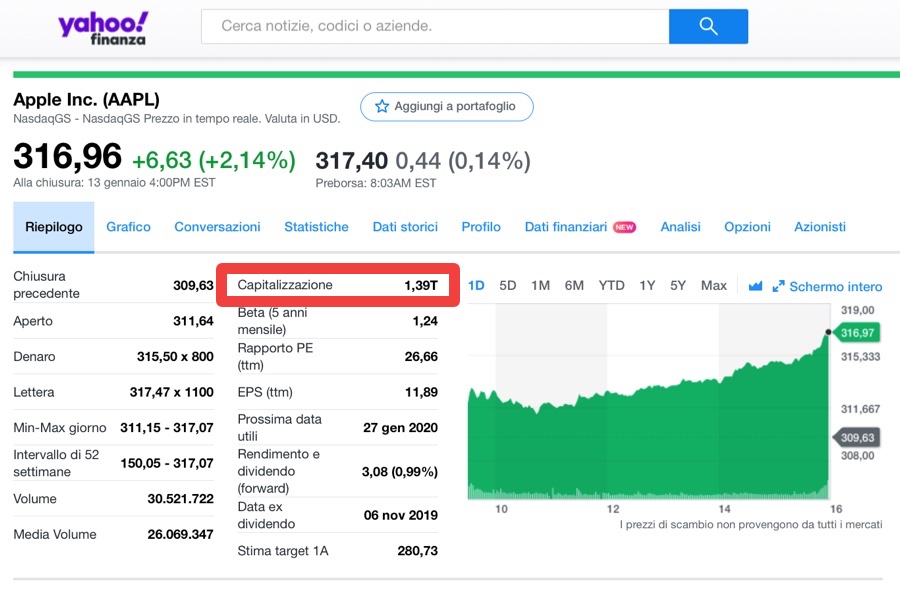Open the Grafico tab
This screenshot has width=900, height=589.
coord(128,227)
